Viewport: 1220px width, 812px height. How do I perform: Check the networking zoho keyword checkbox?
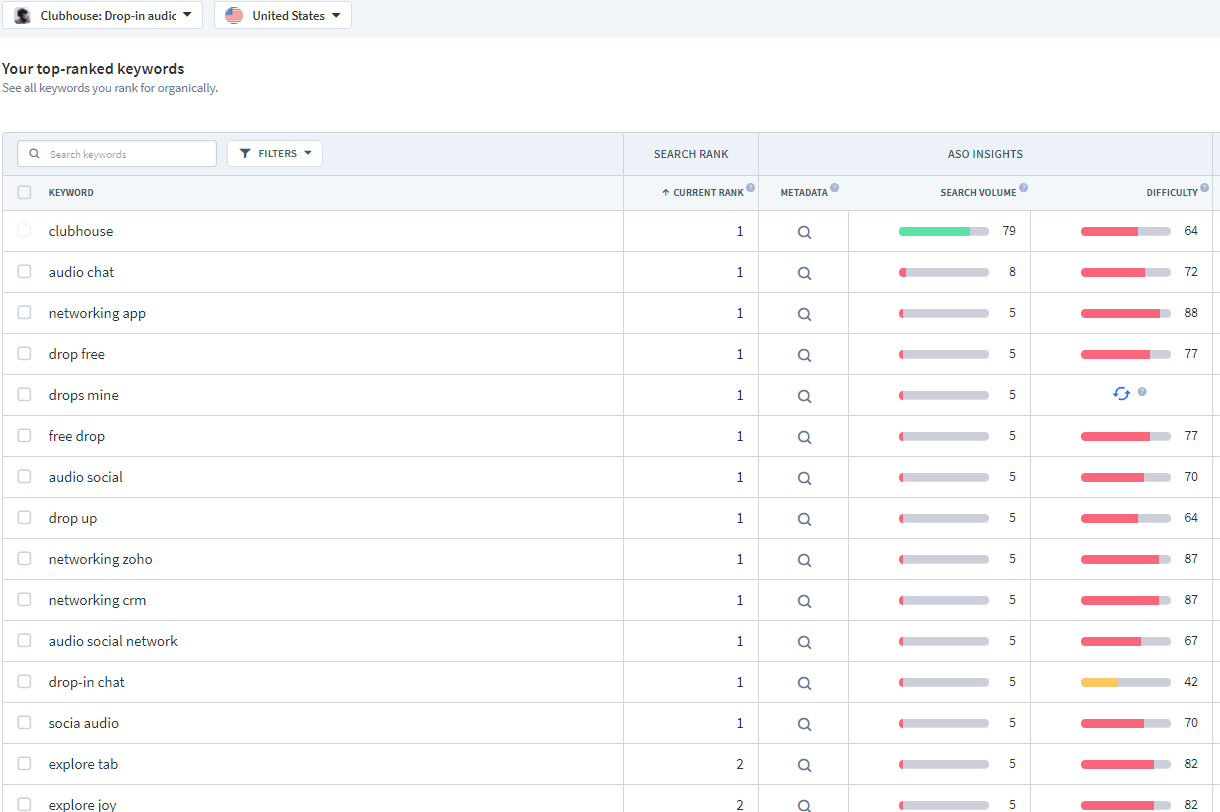coord(25,559)
